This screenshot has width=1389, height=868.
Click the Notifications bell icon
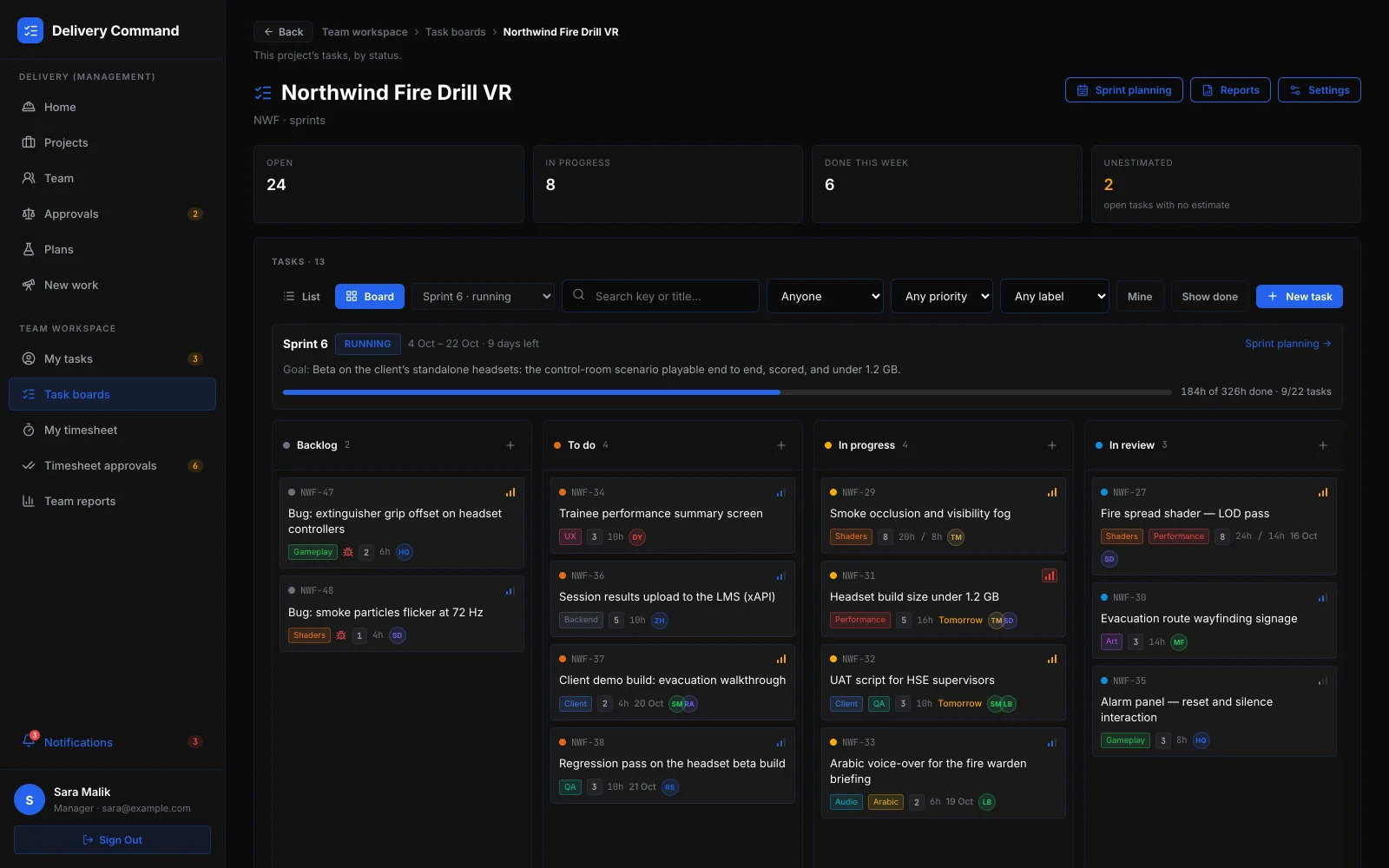[29, 741]
